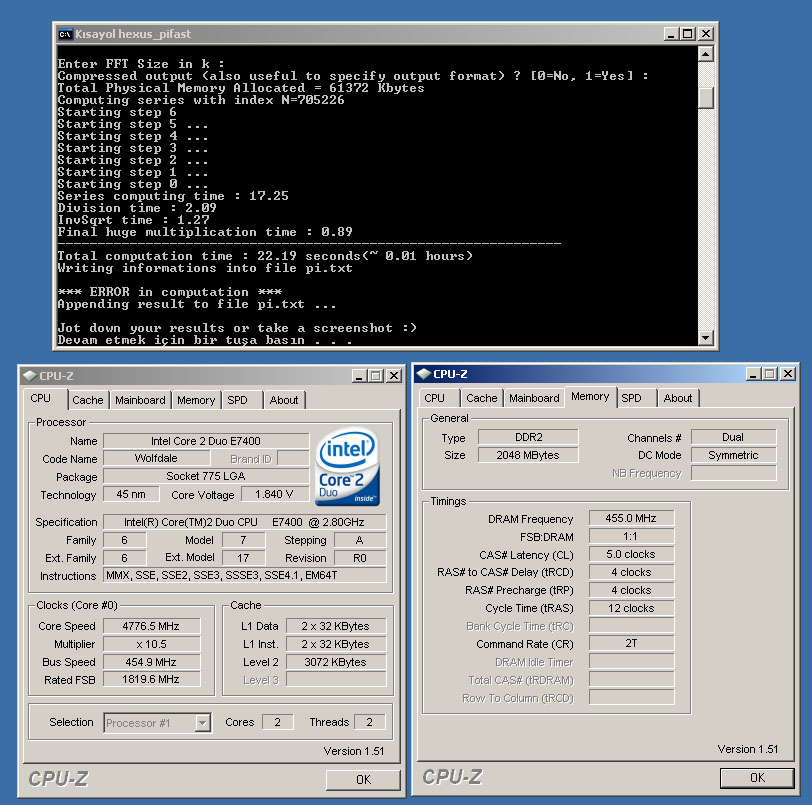
Task: Click the Intel Core 2 Duo logo badge
Action: coord(347,466)
